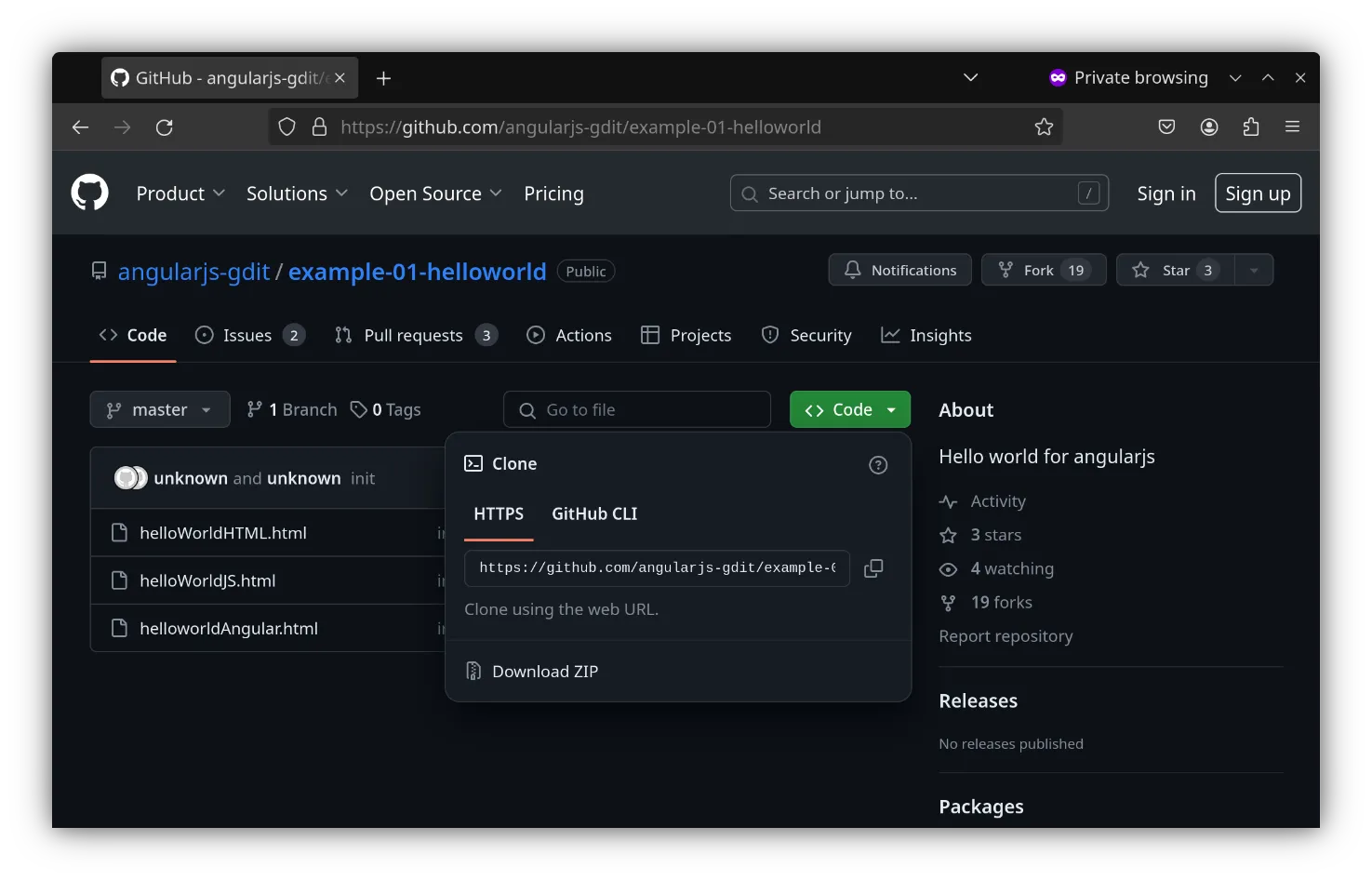Select the Code repository tab
The width and height of the screenshot is (1372, 880).
133,336
